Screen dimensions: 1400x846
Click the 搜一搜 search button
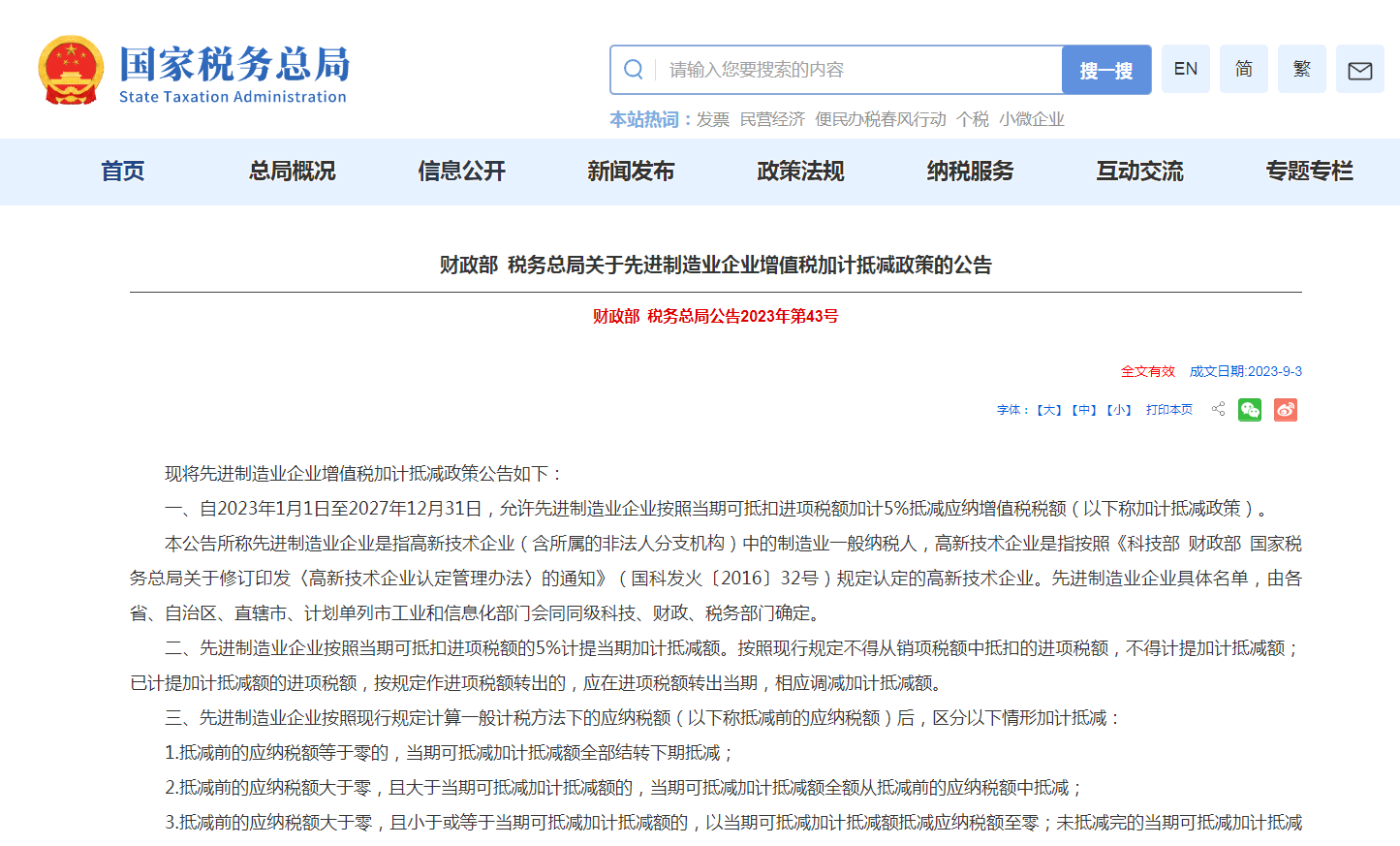coord(1106,70)
